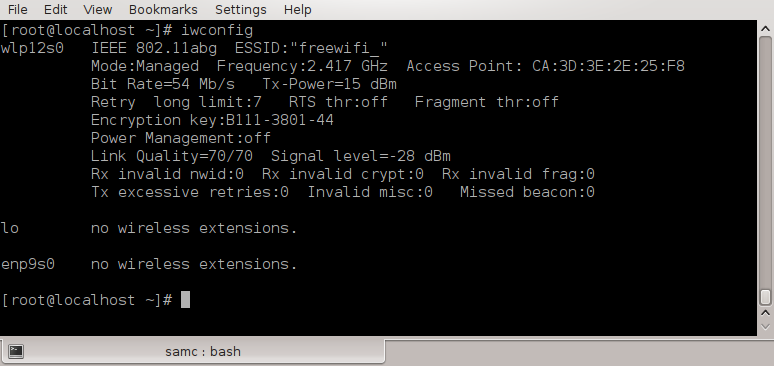Image resolution: width=774 pixels, height=366 pixels.
Task: Click the empty scrollbar track area
Action: tap(765, 162)
